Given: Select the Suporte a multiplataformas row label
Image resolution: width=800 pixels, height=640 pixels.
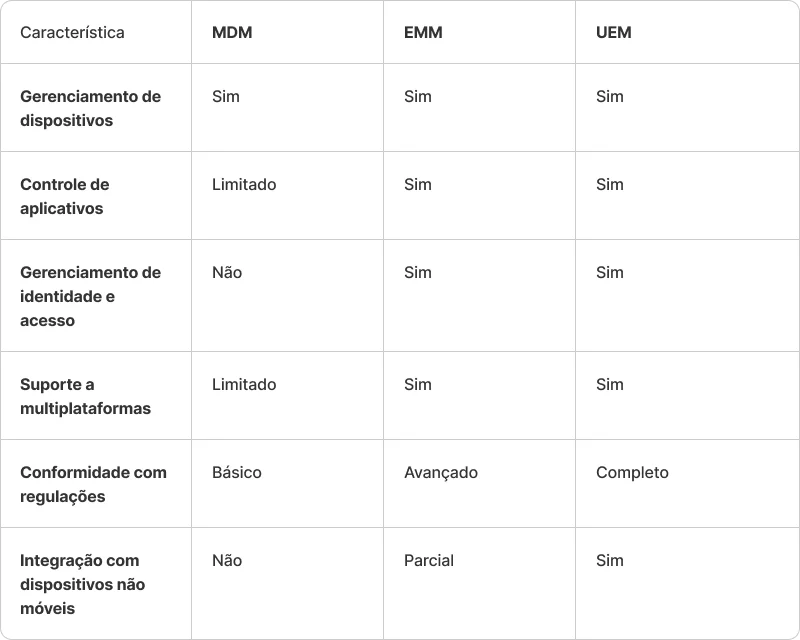Looking at the screenshot, I should (85, 396).
